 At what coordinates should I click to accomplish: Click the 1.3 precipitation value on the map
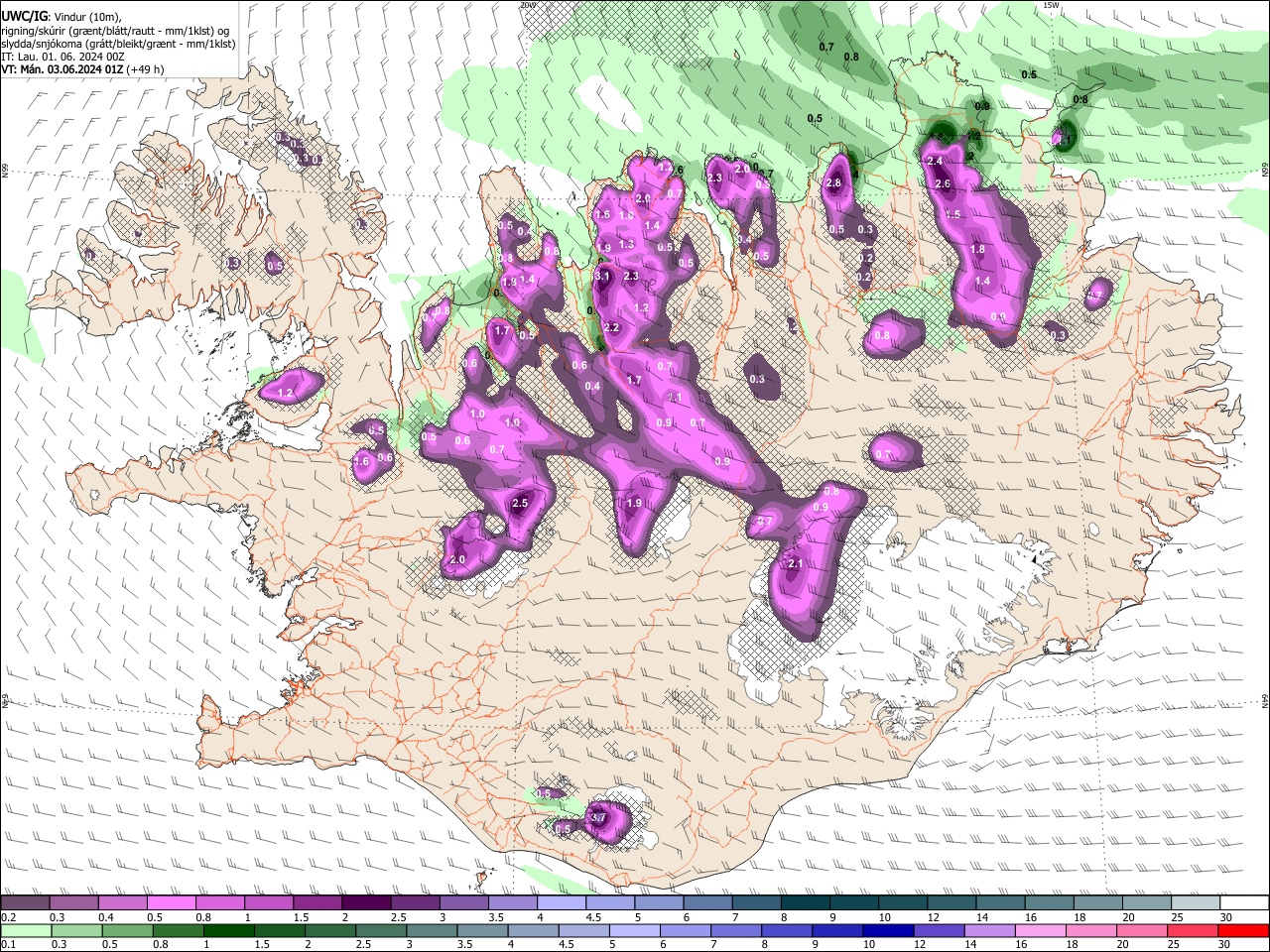coord(626,244)
